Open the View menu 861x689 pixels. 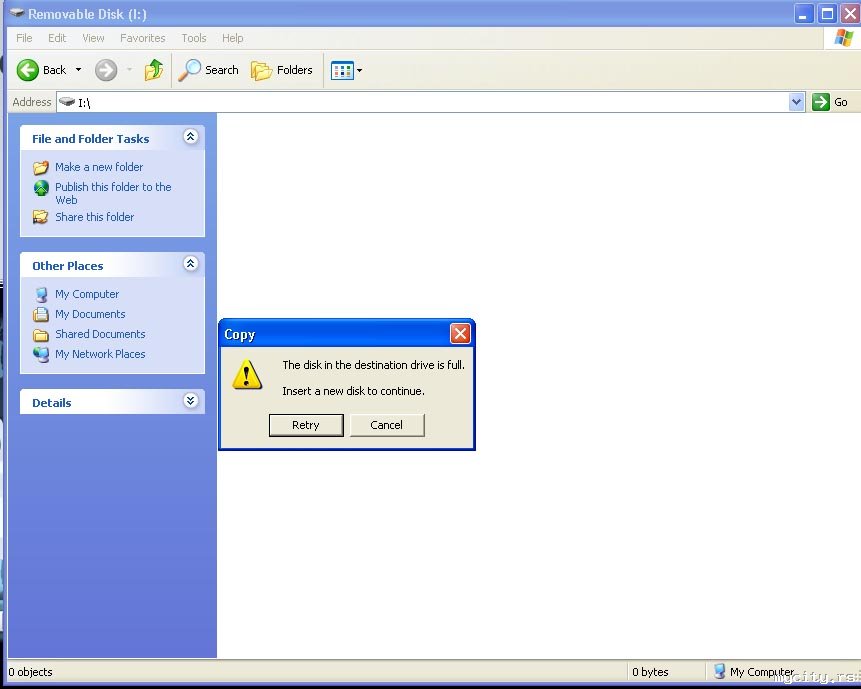point(93,38)
